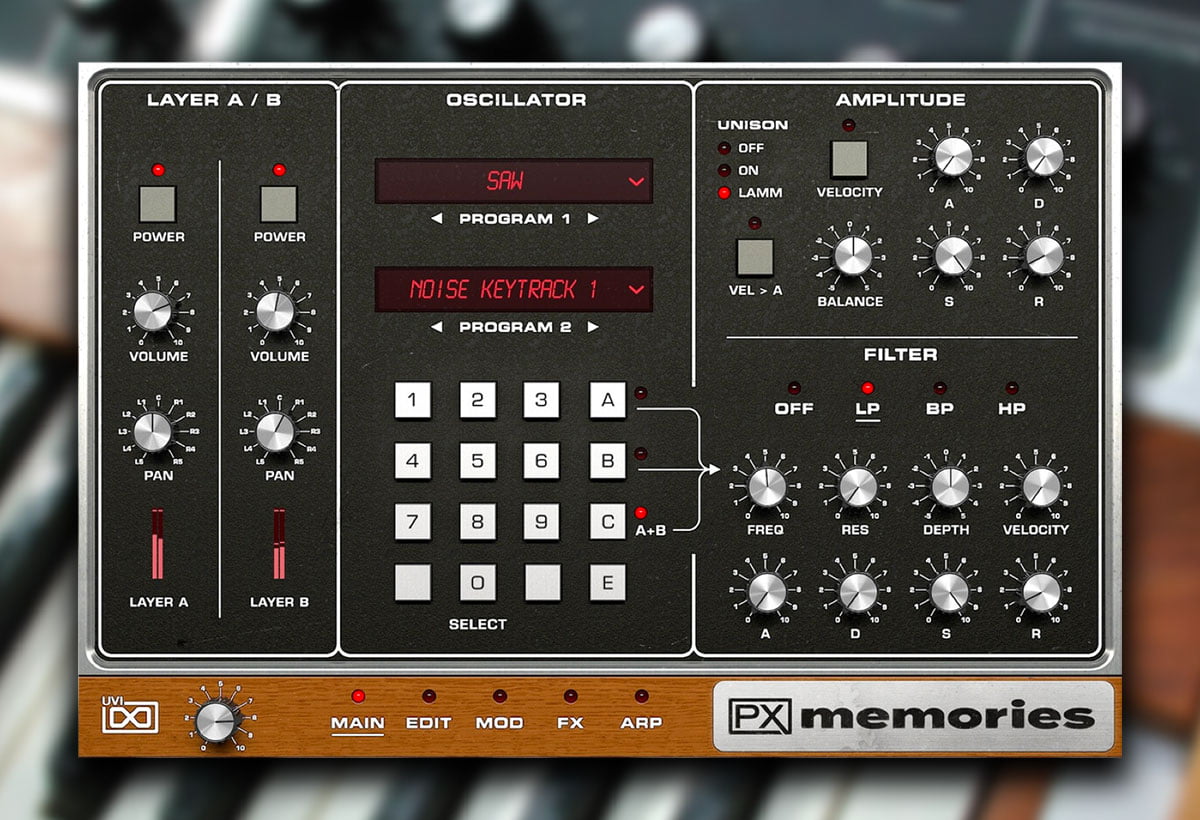Go to previous Program 1 waveform
The image size is (1200, 820).
click(x=436, y=219)
